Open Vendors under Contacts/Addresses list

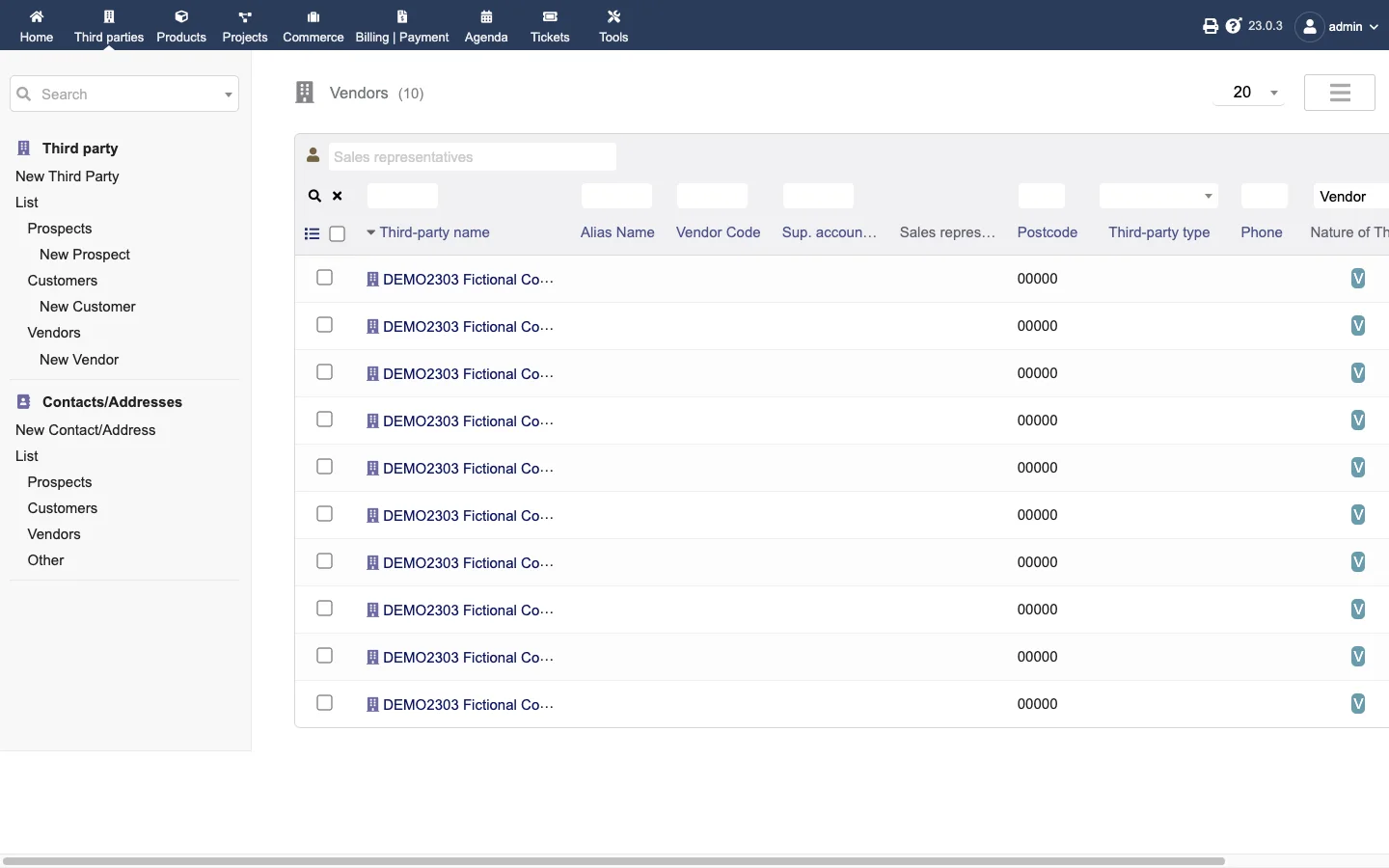click(54, 534)
